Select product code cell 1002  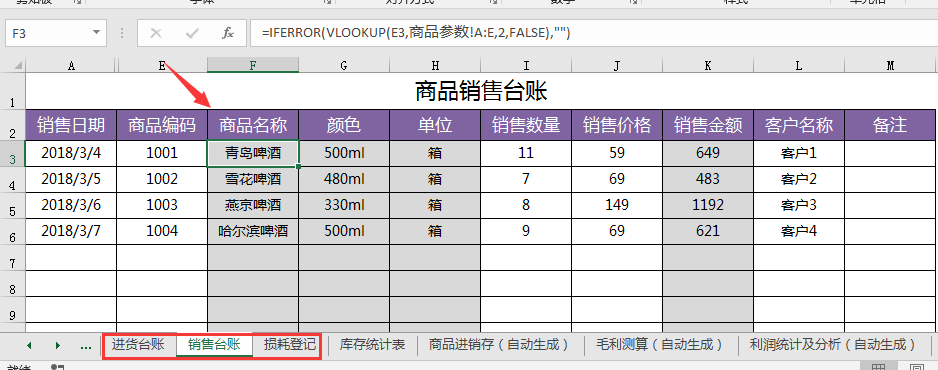coord(162,179)
